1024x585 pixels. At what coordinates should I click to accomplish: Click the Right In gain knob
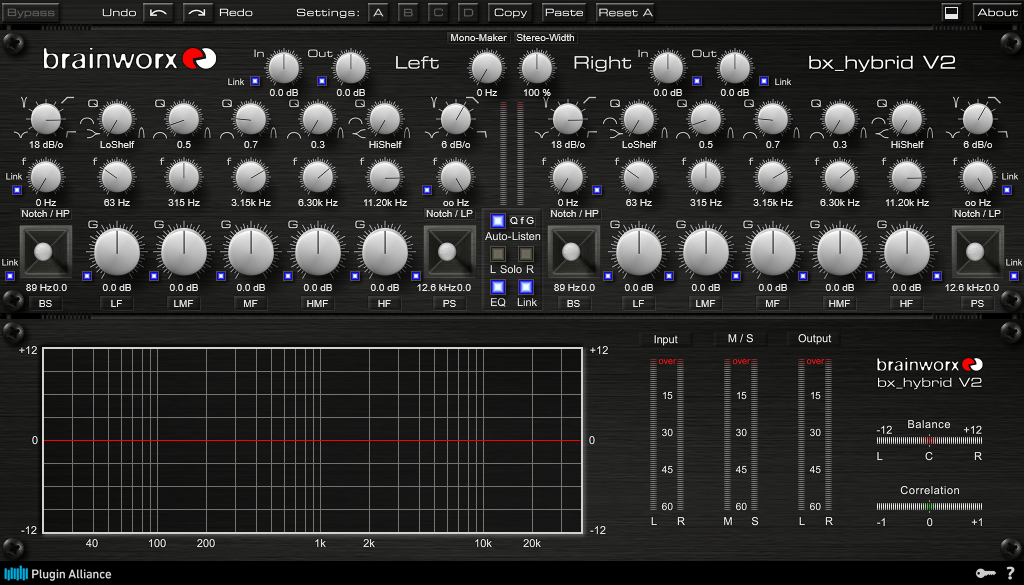tap(667, 68)
